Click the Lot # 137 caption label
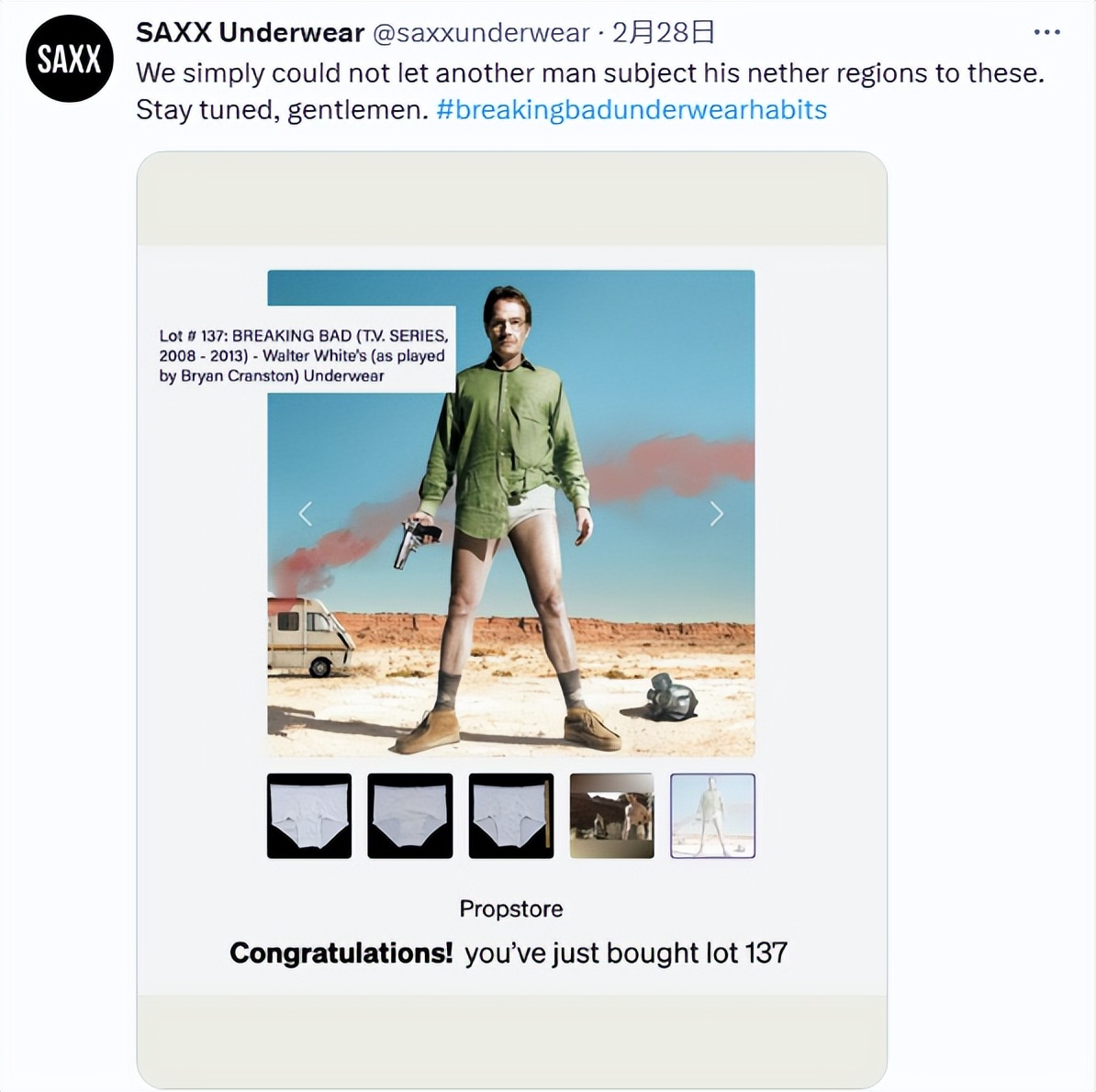The image size is (1096, 1092). [303, 356]
